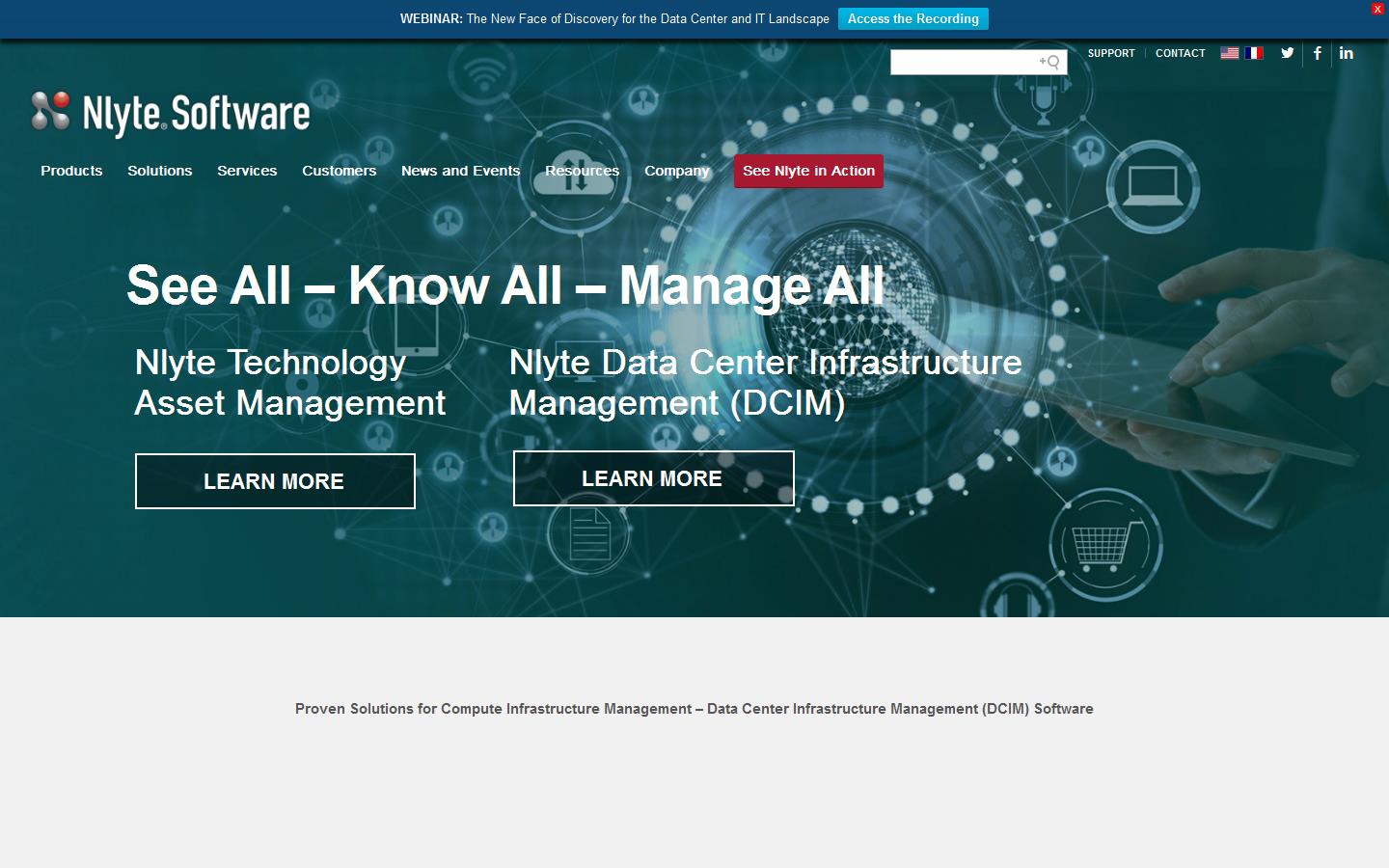Image resolution: width=1389 pixels, height=868 pixels.
Task: Open the Company menu item
Action: point(676,171)
